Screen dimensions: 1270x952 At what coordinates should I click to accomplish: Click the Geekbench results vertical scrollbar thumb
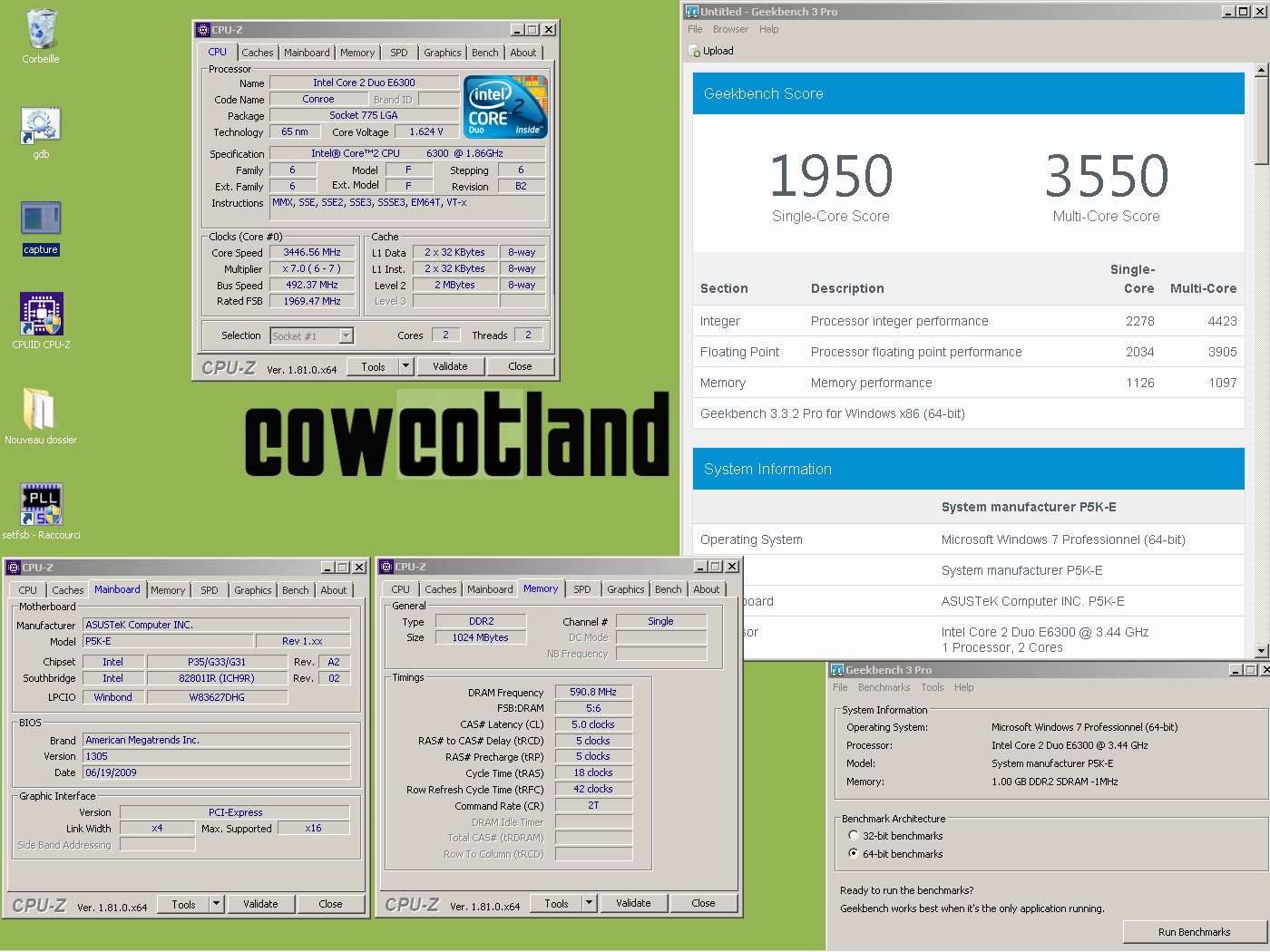tap(1261, 121)
